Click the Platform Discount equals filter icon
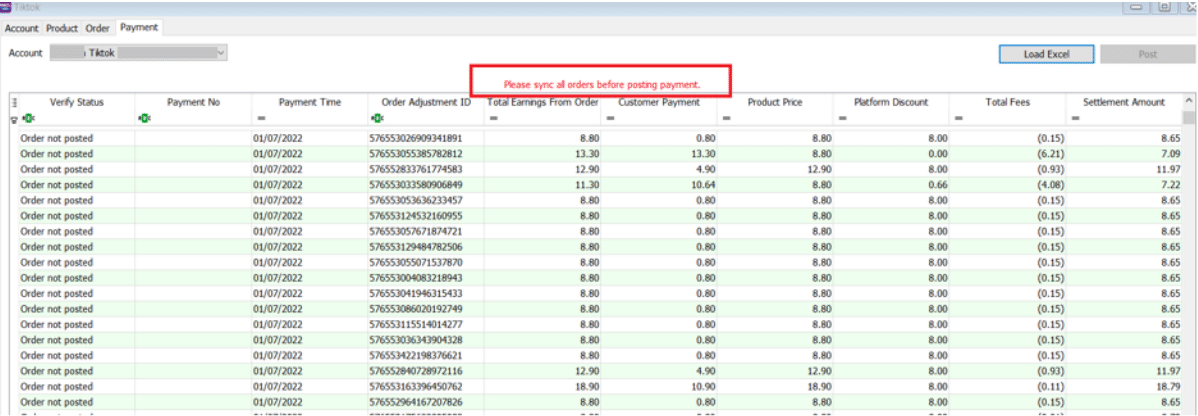 [843, 118]
